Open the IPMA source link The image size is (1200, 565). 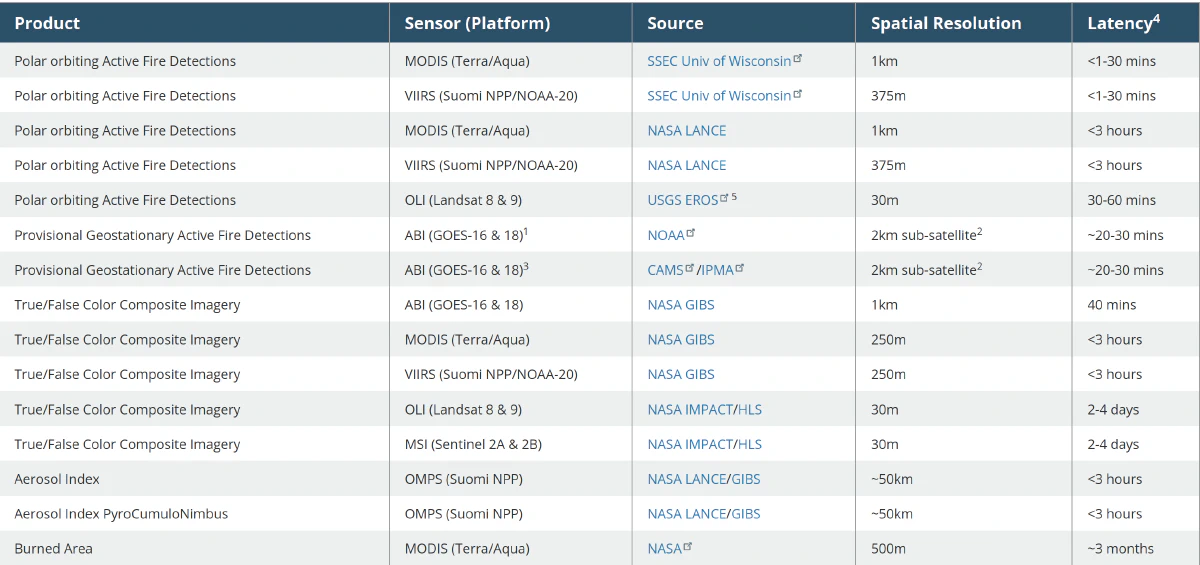(x=717, y=270)
